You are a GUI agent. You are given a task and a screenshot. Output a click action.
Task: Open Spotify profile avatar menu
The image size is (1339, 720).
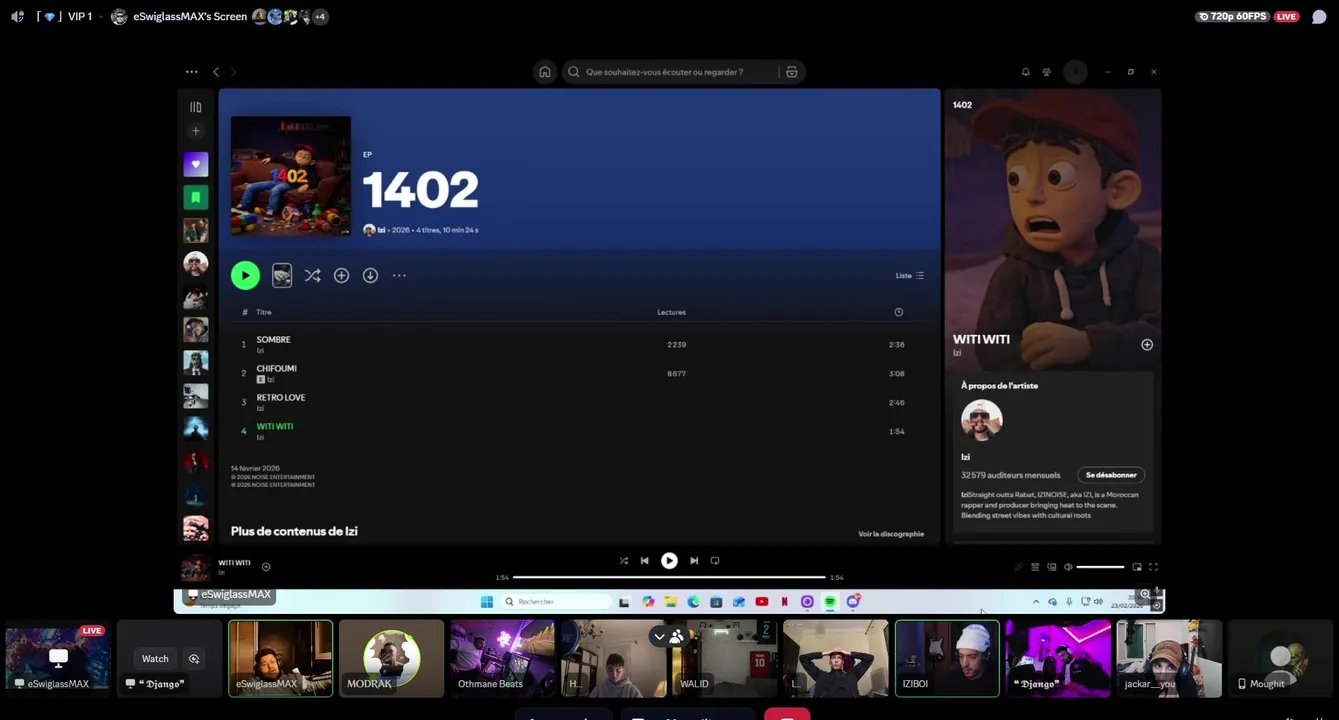click(x=1075, y=72)
